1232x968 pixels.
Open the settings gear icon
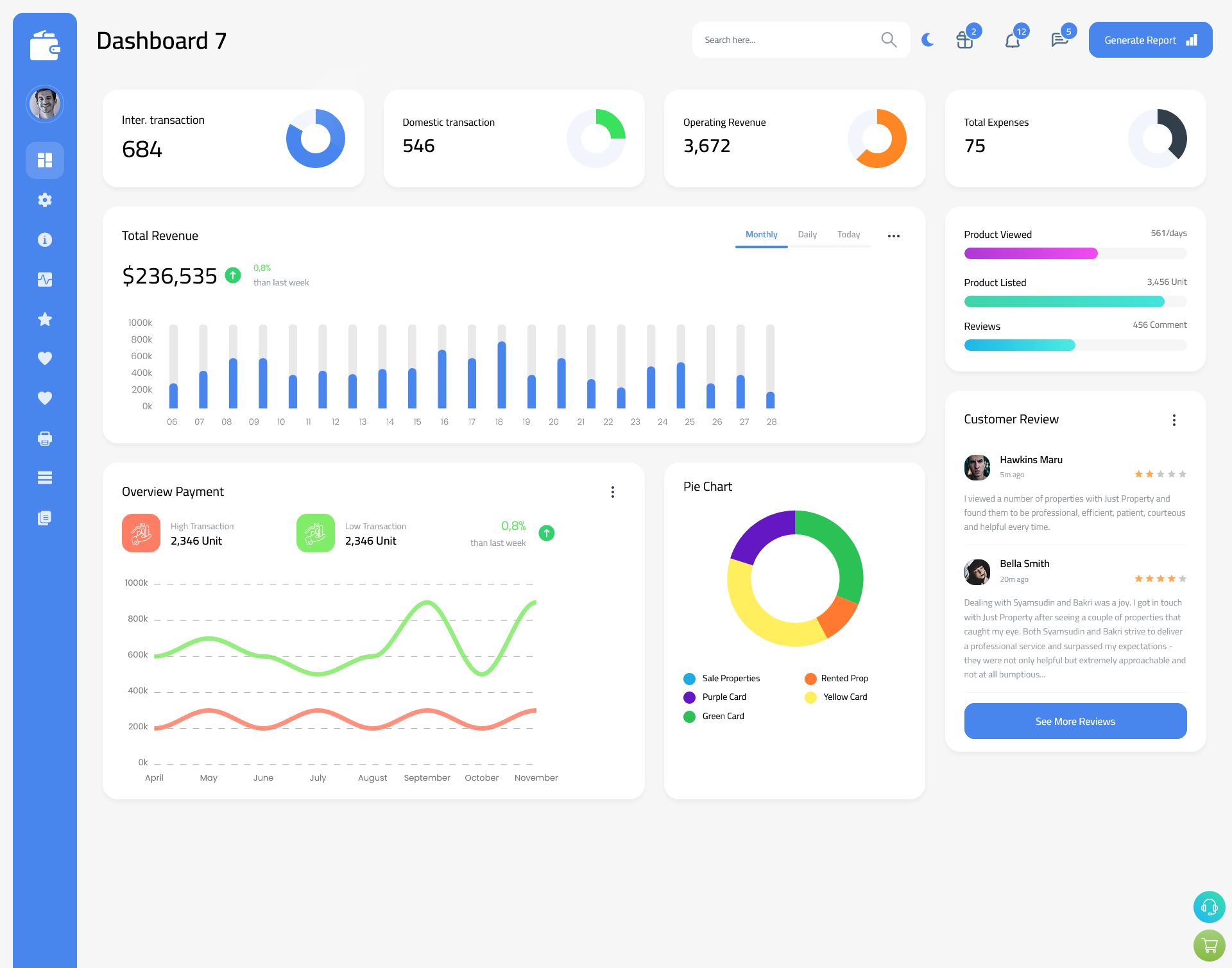(x=44, y=199)
